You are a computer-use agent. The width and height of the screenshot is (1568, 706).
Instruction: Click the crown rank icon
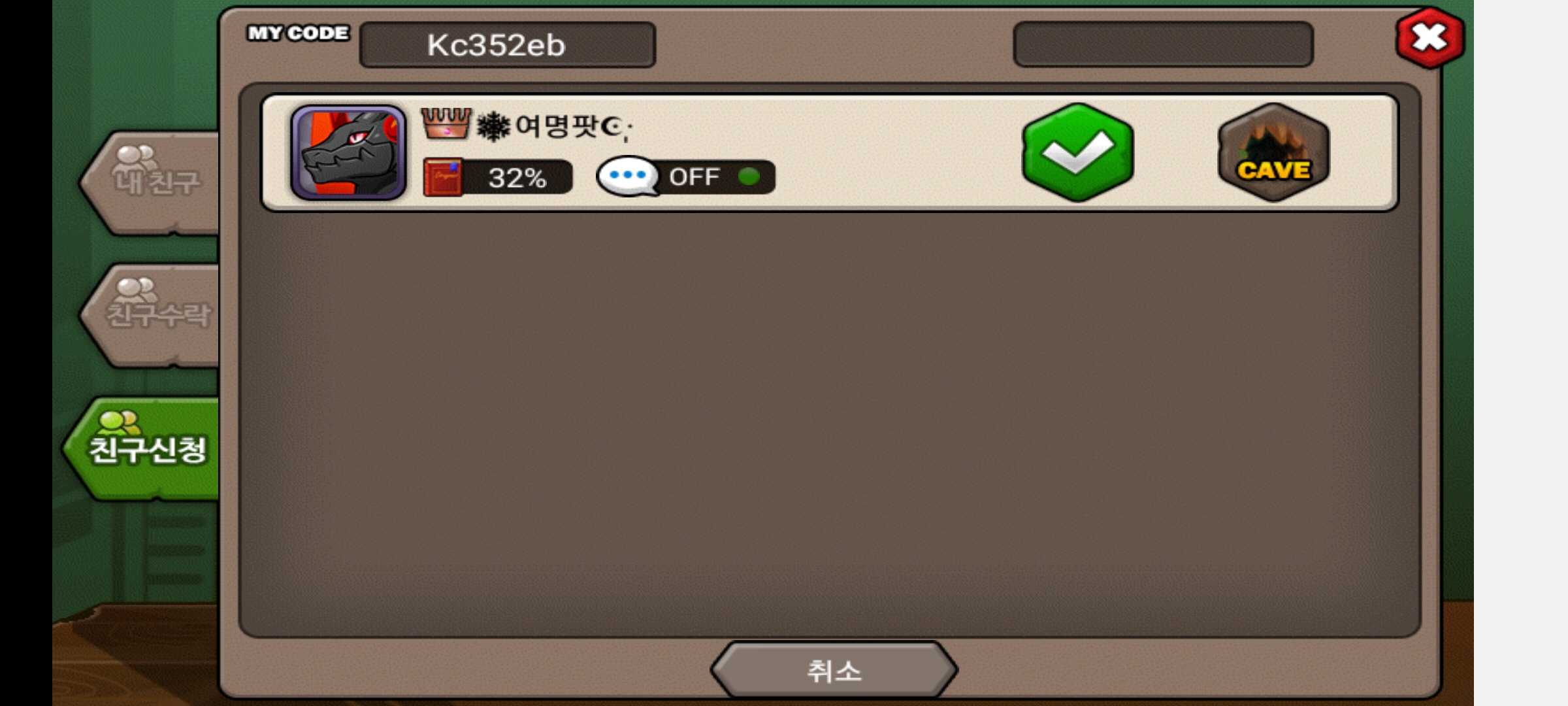click(446, 124)
